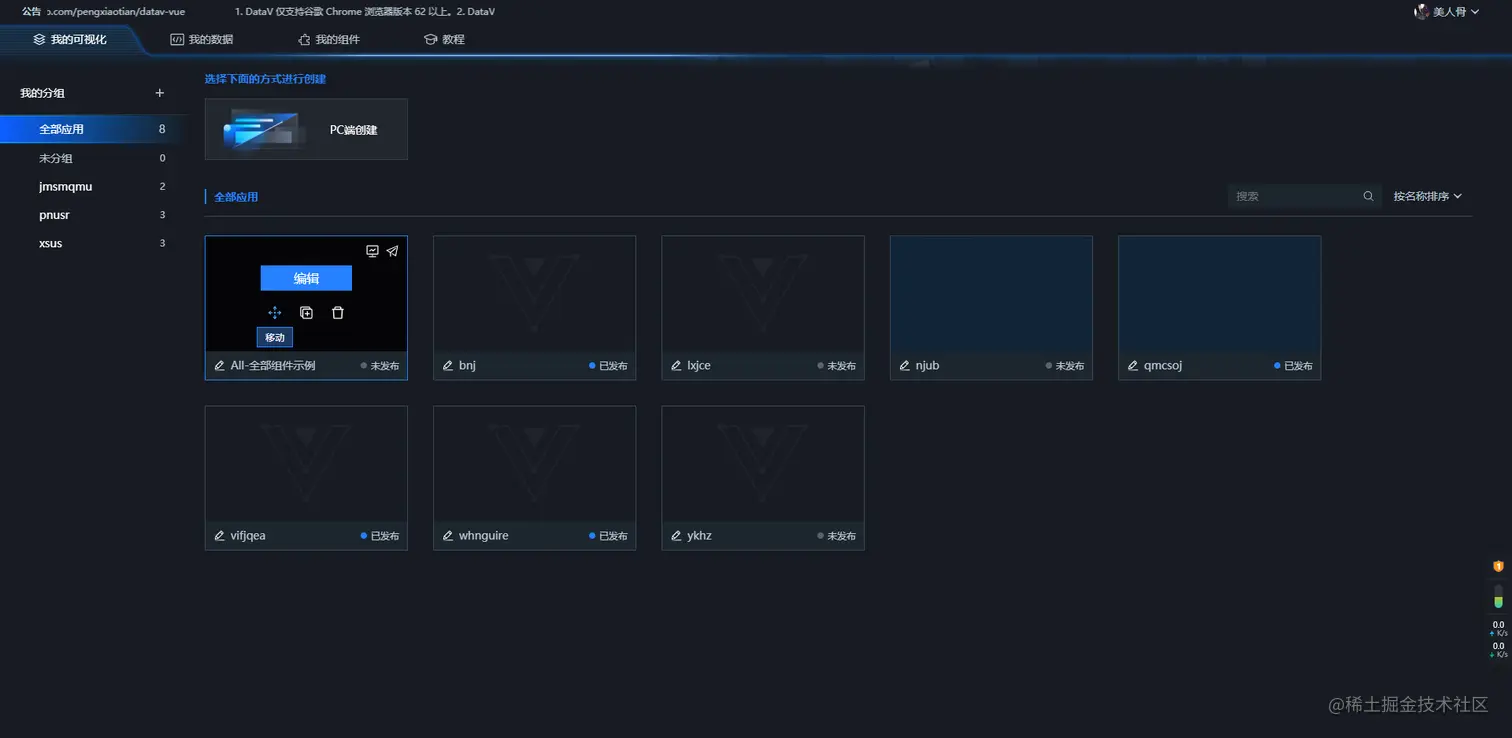Click the DataV Chrome 浏览器版本 62 announcement text
The image size is (1512, 738).
click(x=364, y=12)
